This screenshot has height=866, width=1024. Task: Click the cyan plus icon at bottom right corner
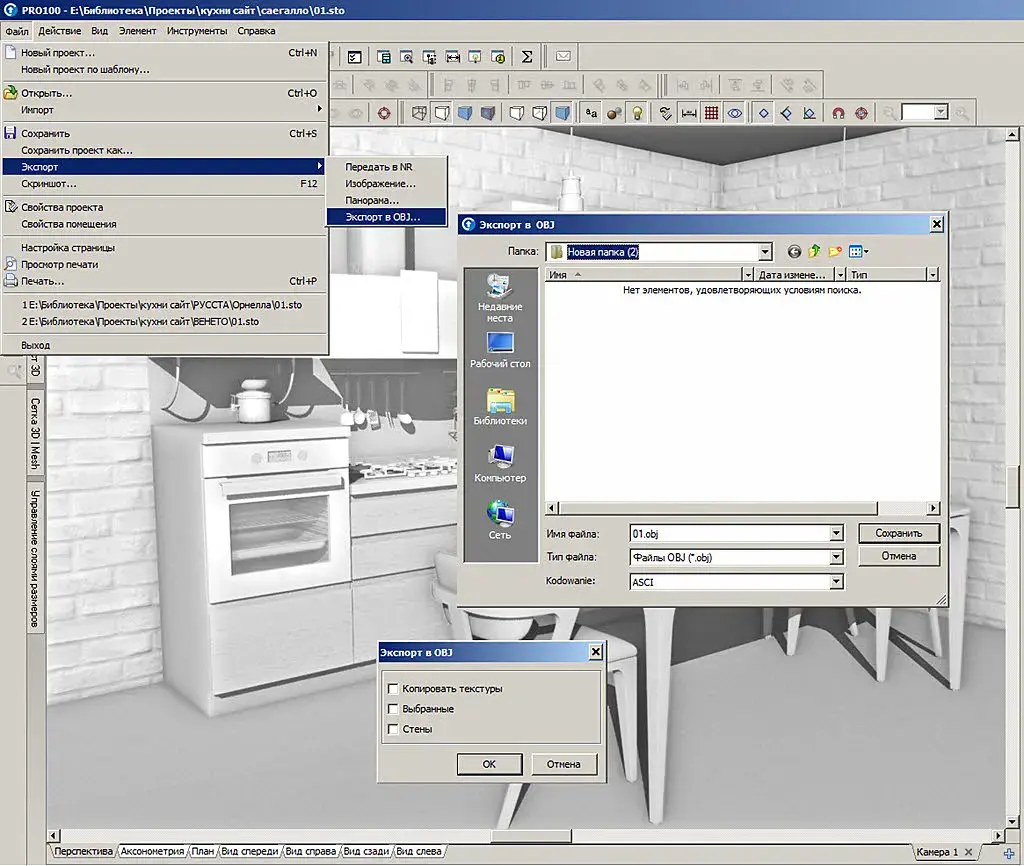[1009, 853]
